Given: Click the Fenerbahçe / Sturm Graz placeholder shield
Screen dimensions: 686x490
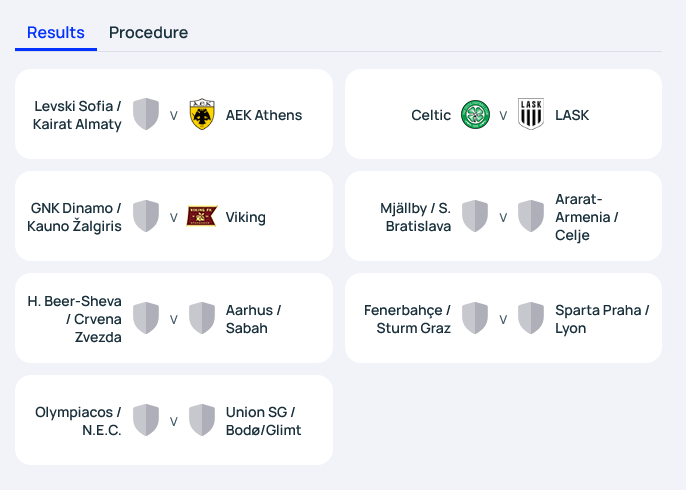Looking at the screenshot, I should (475, 318).
